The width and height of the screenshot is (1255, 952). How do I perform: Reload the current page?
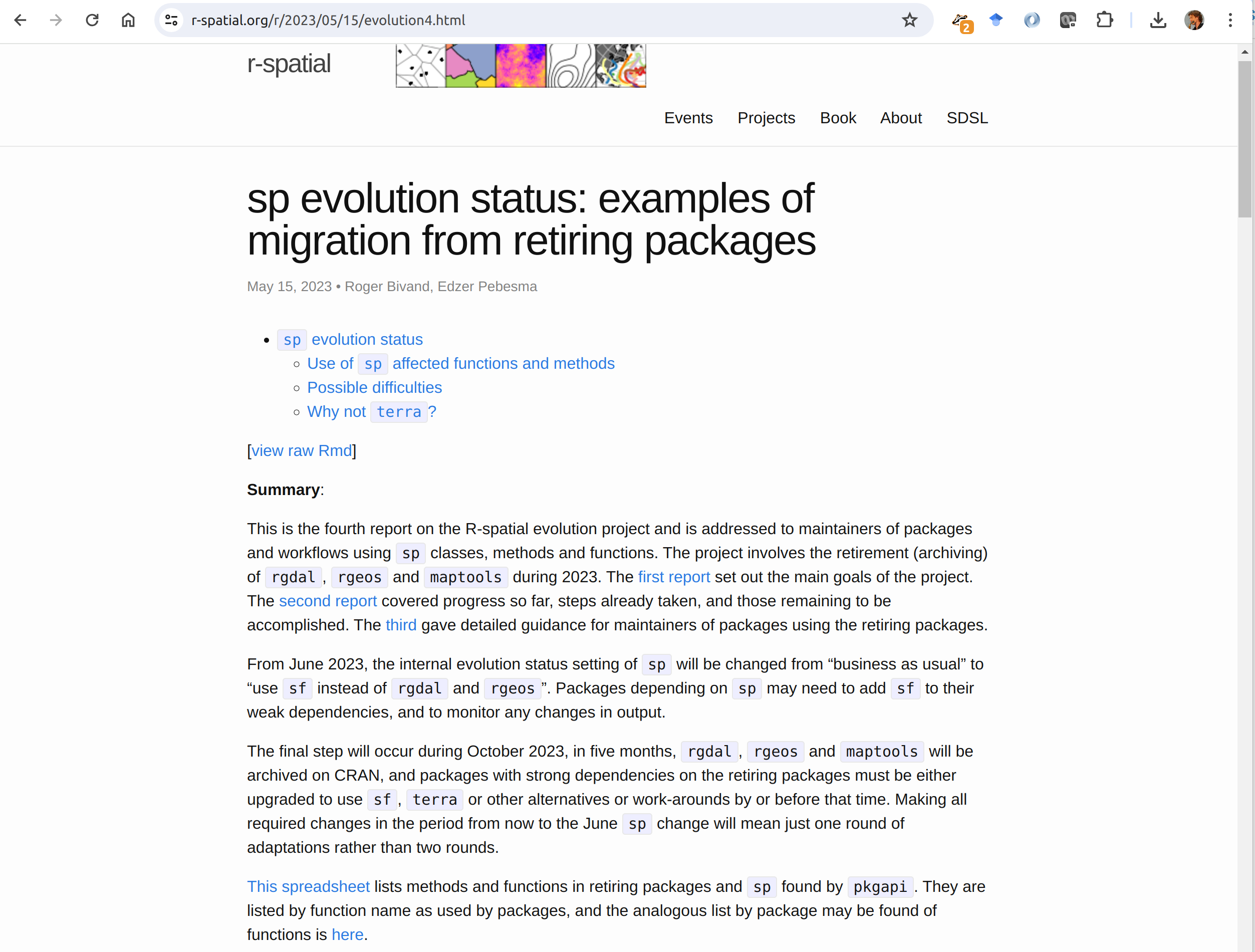pyautogui.click(x=92, y=21)
